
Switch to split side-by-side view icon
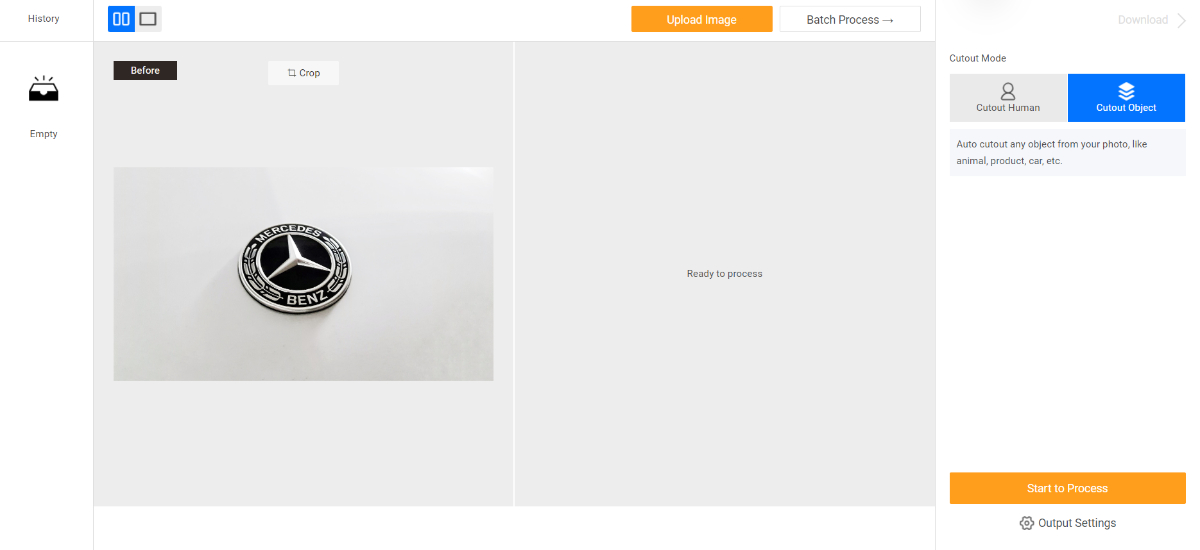[121, 18]
